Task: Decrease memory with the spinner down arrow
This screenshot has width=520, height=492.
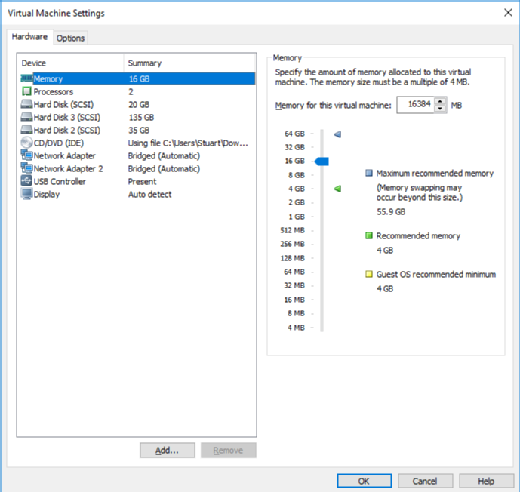Action: 440,109
